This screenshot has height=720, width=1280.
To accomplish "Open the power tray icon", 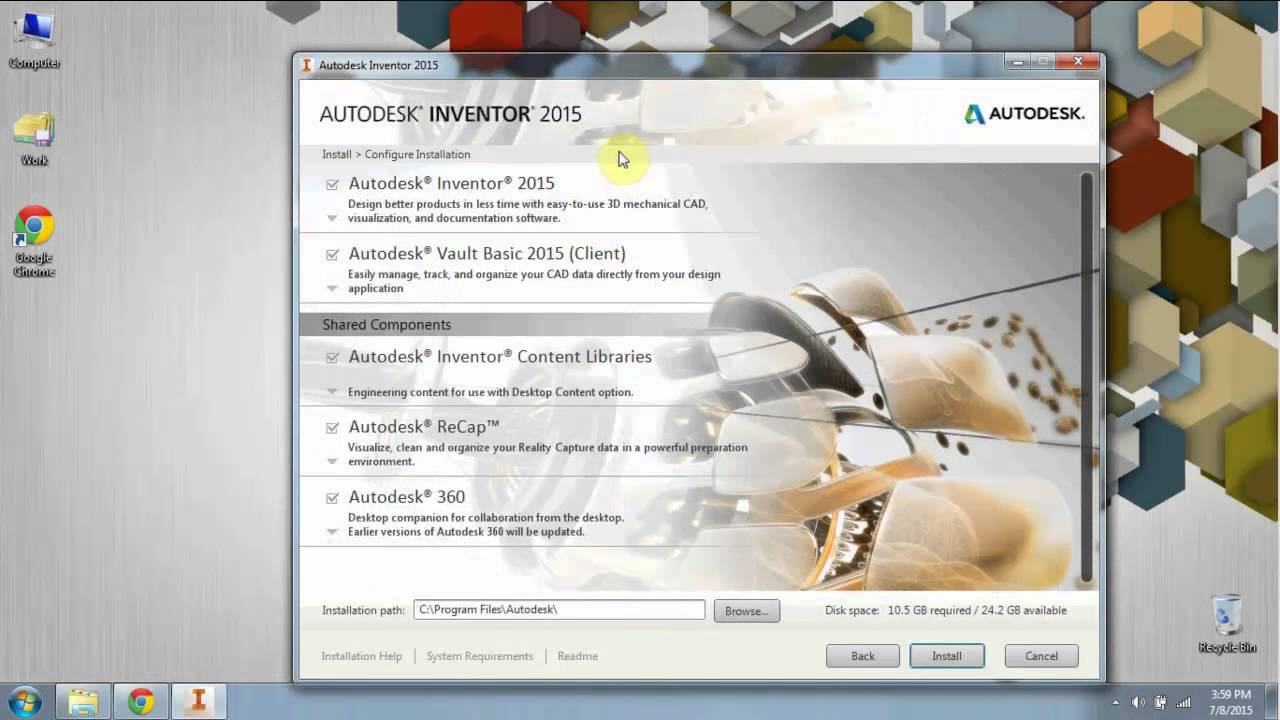I will click(x=1160, y=702).
